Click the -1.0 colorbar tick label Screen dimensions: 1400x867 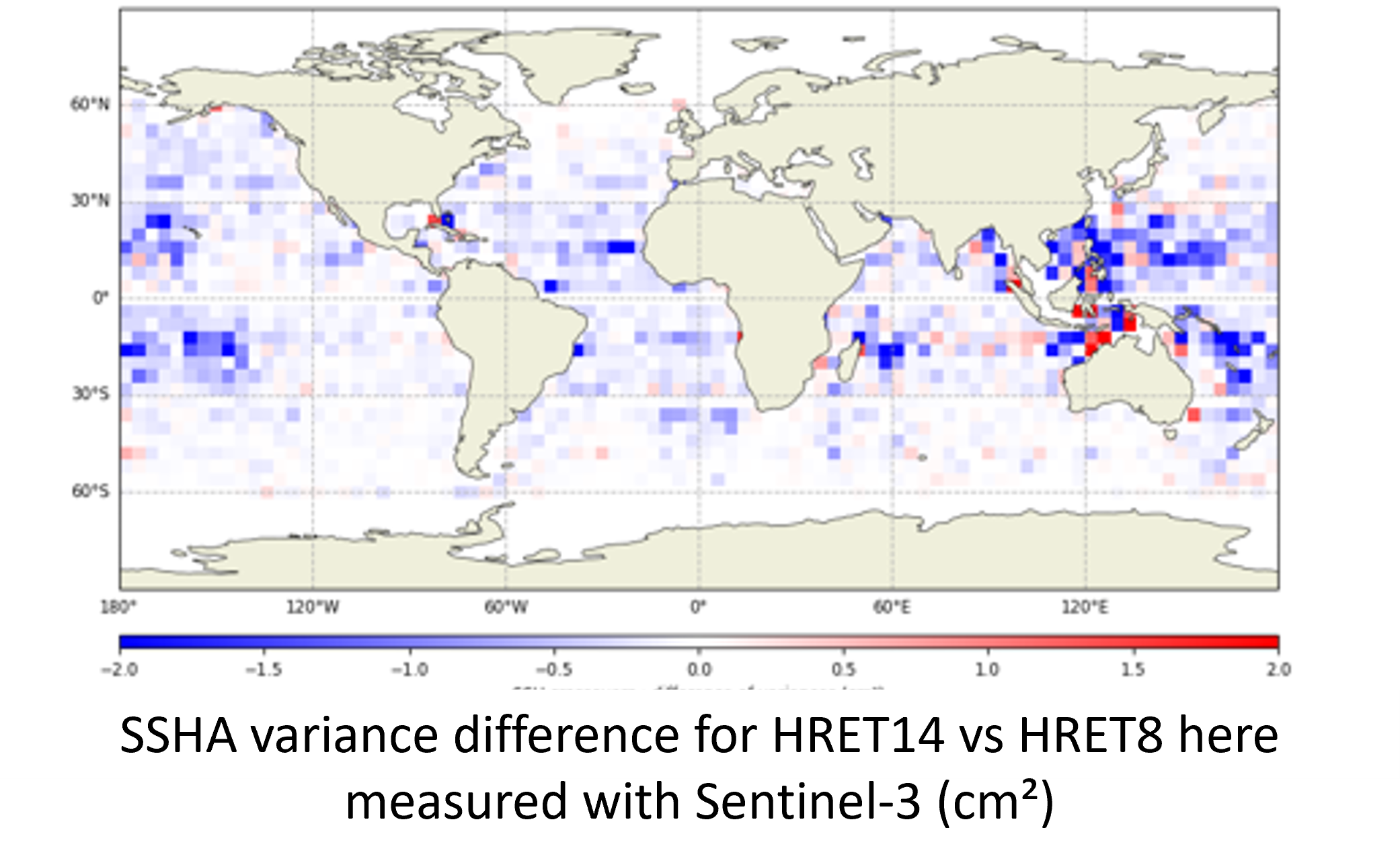410,669
